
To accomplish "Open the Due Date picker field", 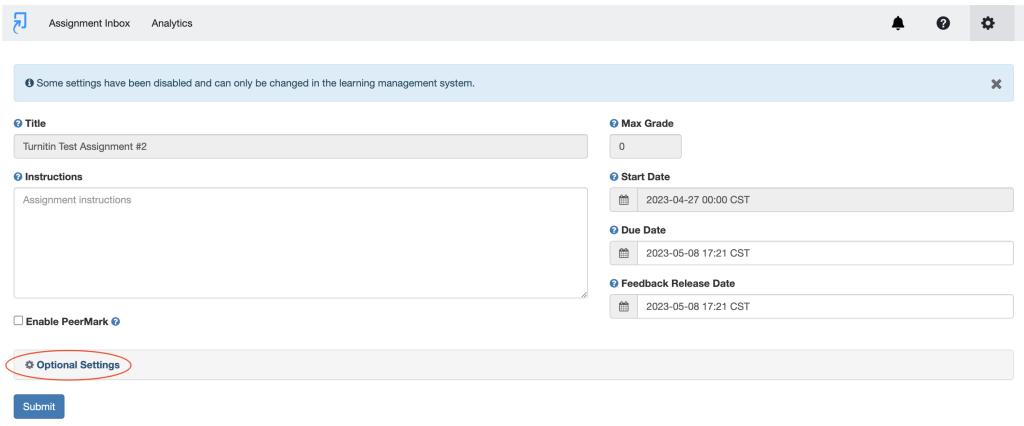I will (824, 253).
